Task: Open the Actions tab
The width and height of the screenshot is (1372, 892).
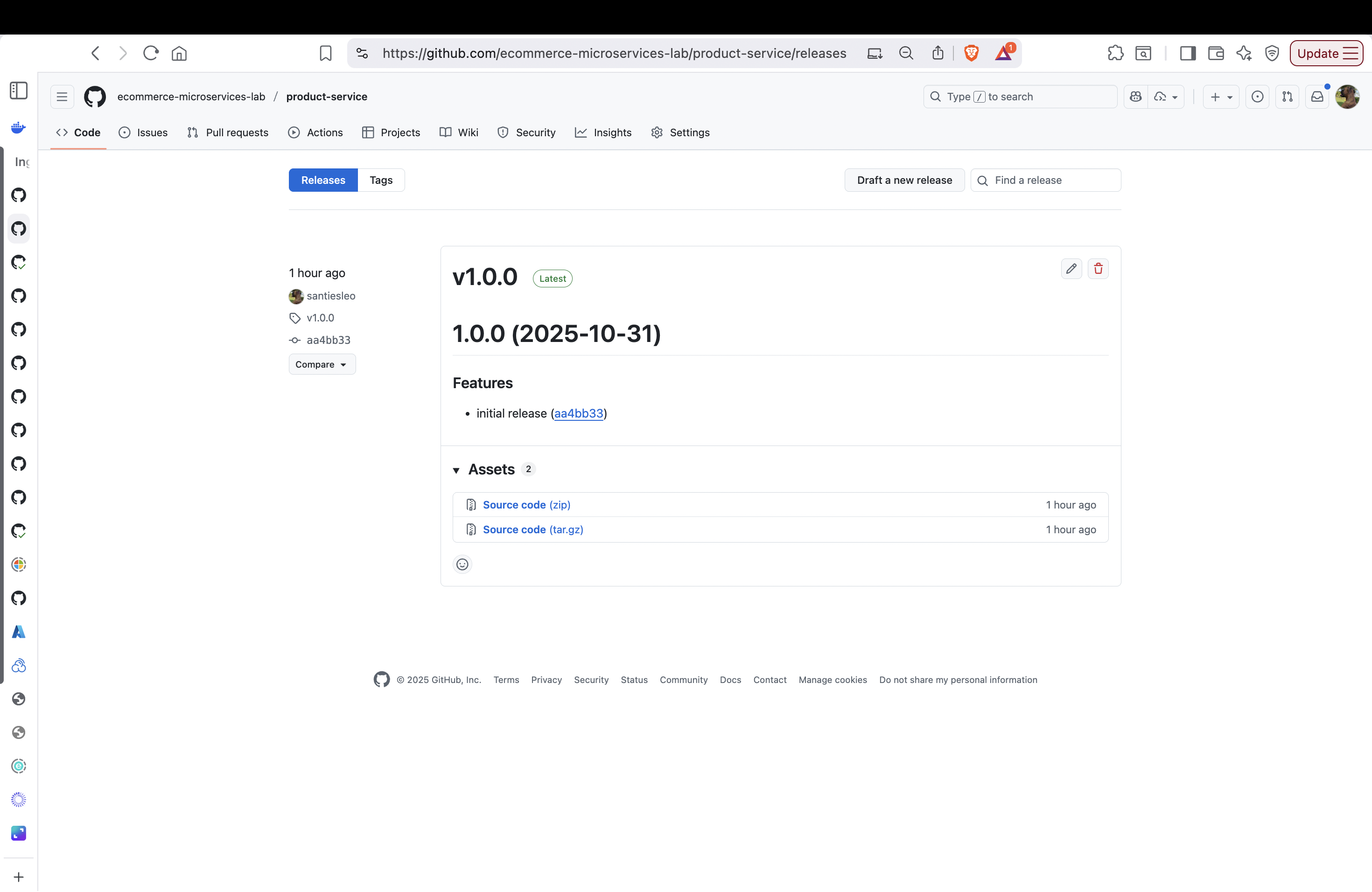Action: (x=315, y=132)
